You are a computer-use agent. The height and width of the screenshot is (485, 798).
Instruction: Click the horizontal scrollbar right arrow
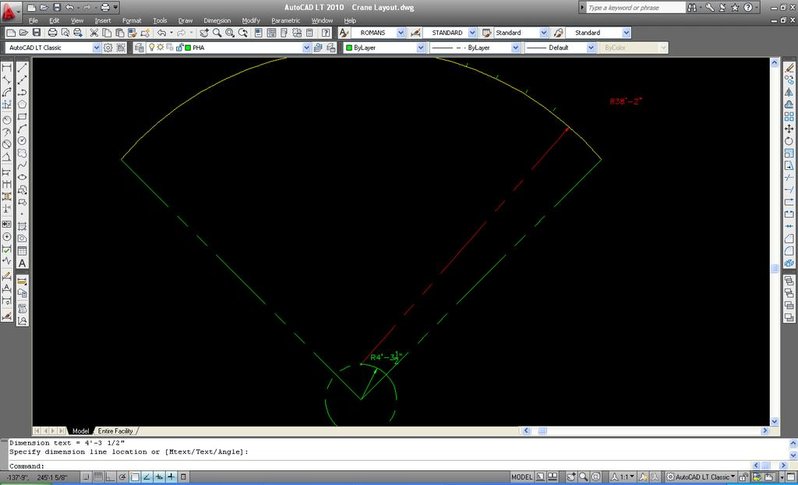[x=764, y=431]
